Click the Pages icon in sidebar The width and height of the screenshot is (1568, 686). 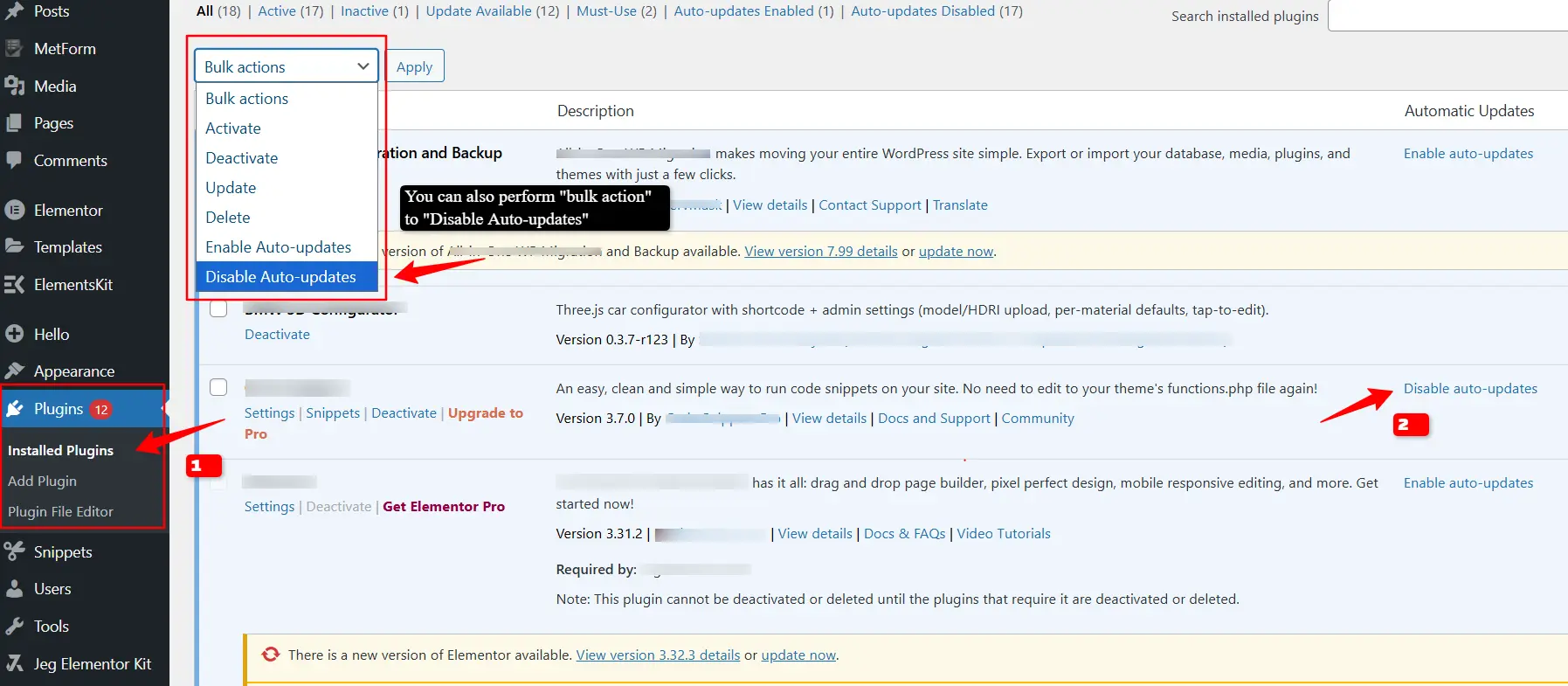coord(14,123)
